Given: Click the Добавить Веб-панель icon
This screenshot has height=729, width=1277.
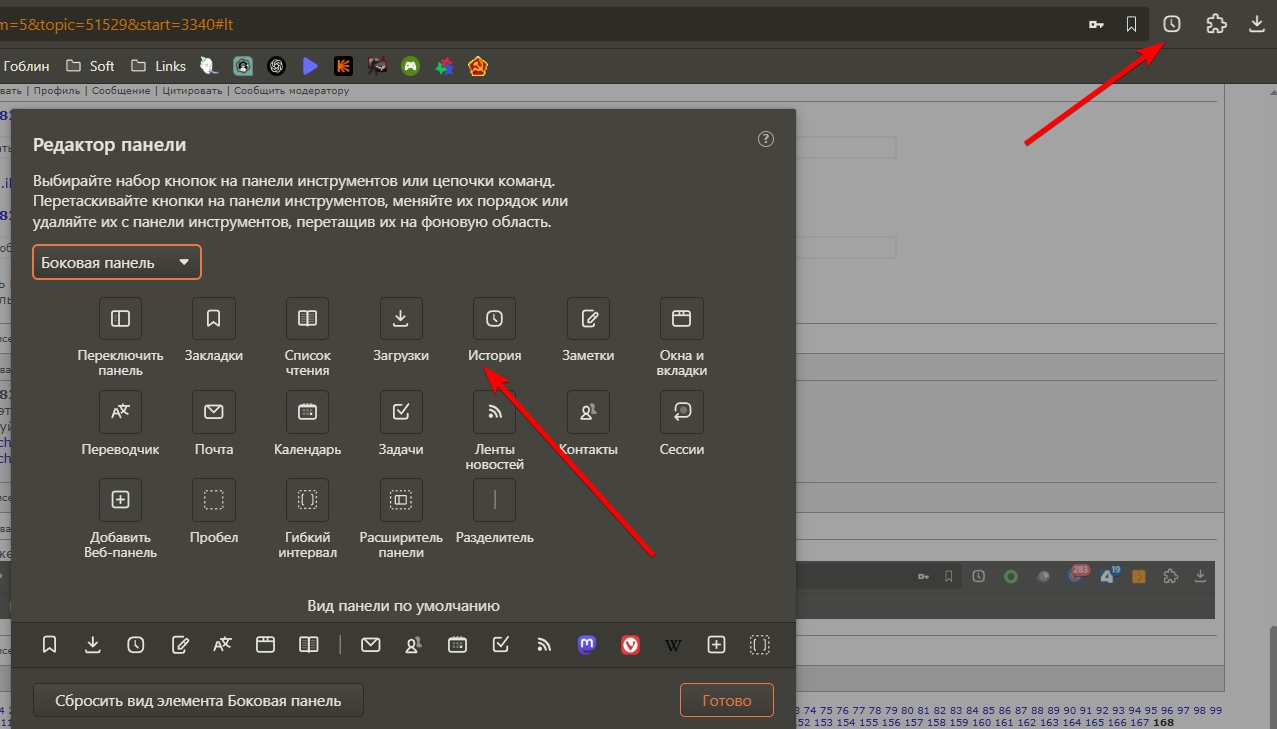Looking at the screenshot, I should pyautogui.click(x=120, y=500).
